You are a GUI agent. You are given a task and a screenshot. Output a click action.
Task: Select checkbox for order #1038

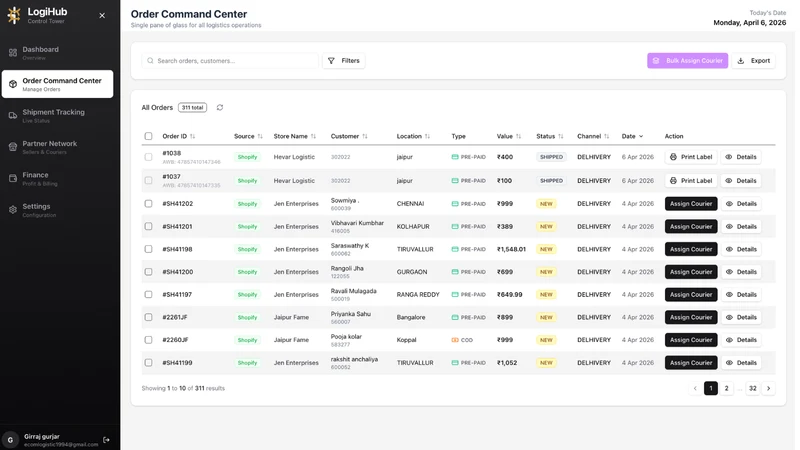pos(148,157)
